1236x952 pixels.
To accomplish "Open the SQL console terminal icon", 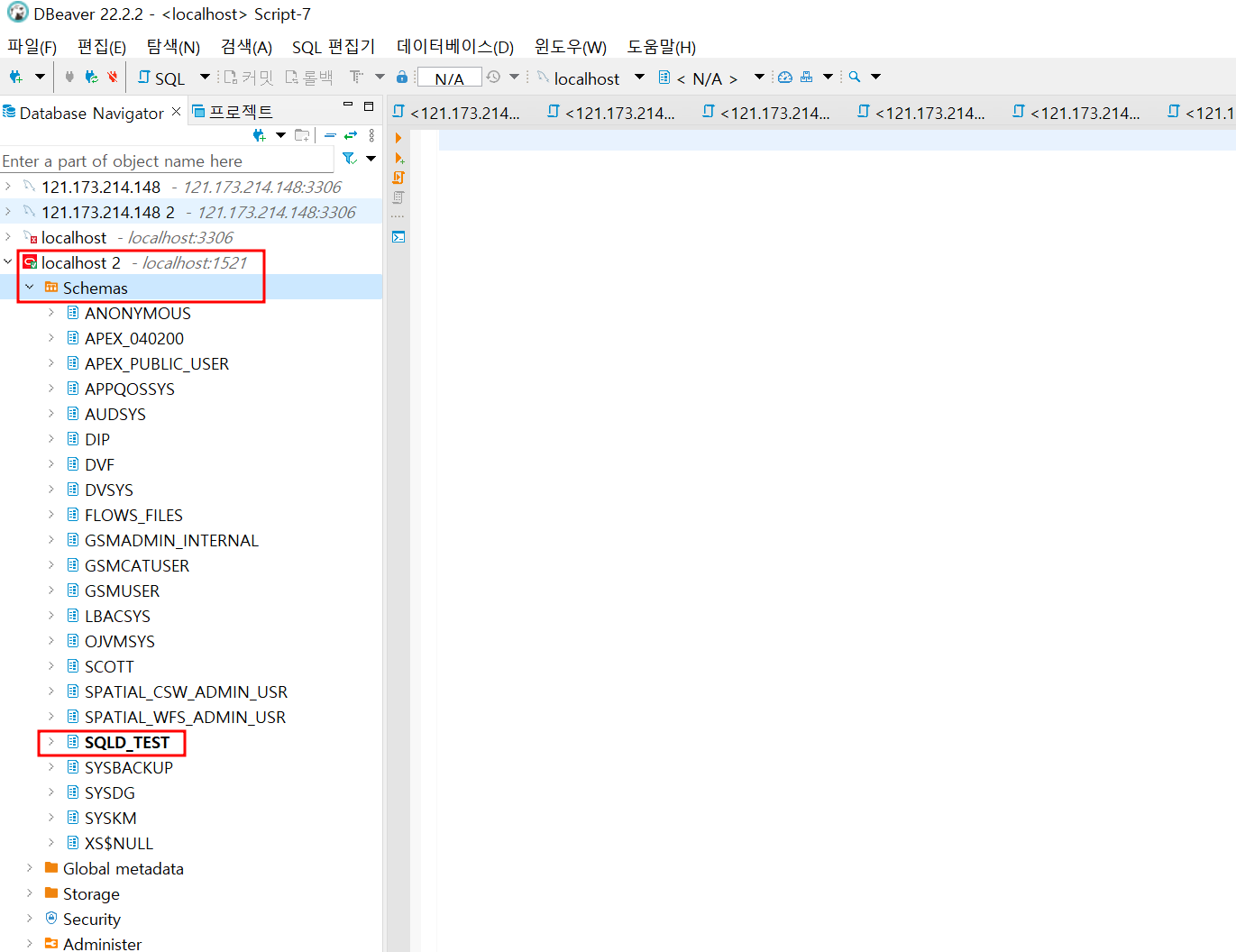I will [398, 237].
